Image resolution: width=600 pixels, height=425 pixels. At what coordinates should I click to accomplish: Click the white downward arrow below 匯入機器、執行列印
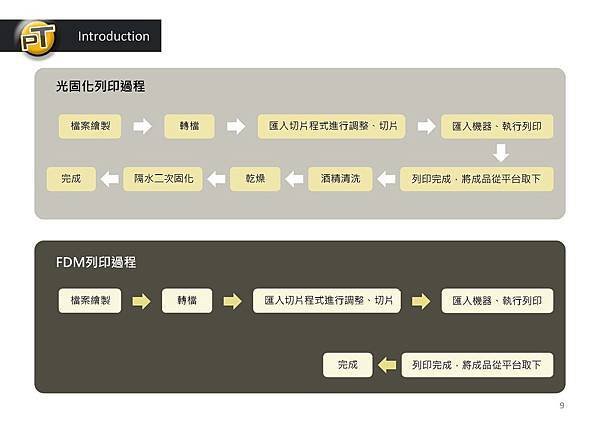pos(501,153)
